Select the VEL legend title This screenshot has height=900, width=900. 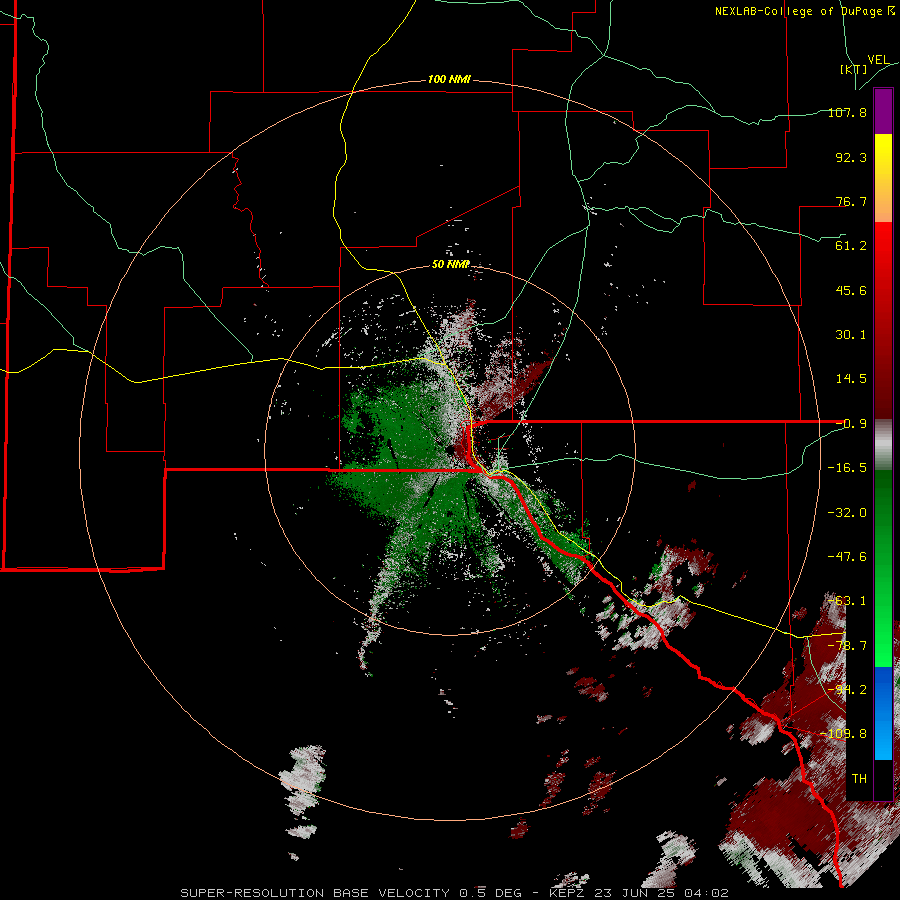point(878,59)
